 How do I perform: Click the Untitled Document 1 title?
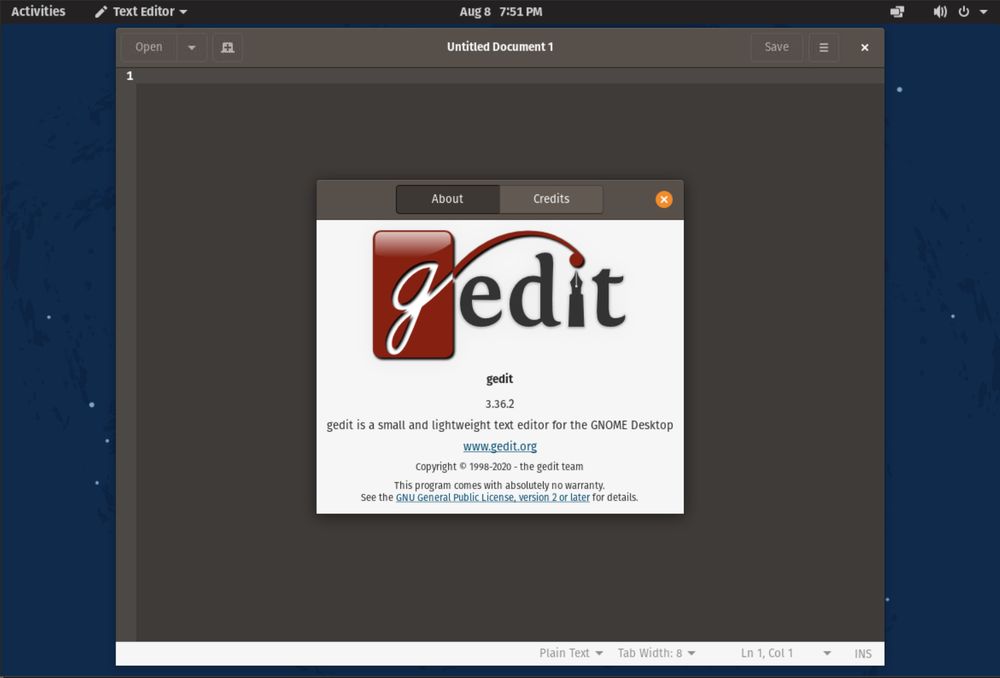tap(500, 47)
